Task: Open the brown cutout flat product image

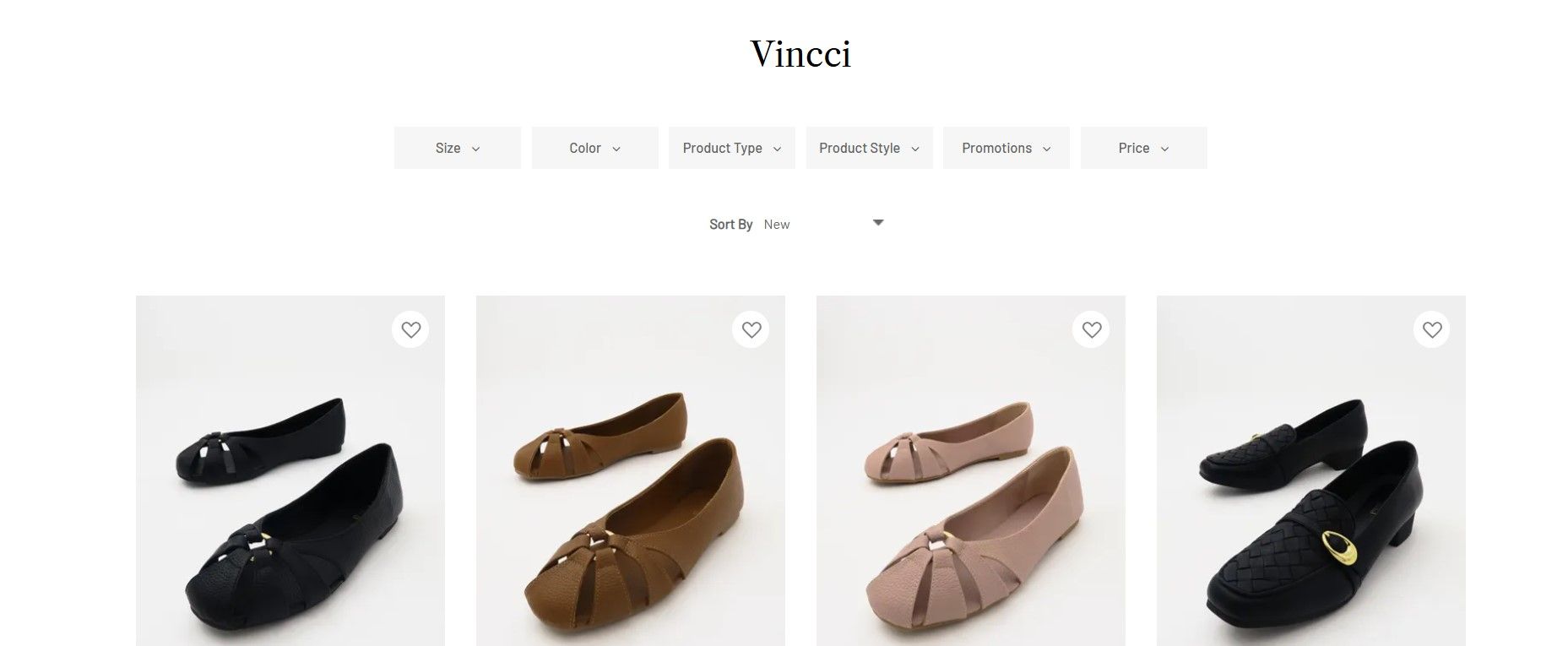Action: point(631,470)
